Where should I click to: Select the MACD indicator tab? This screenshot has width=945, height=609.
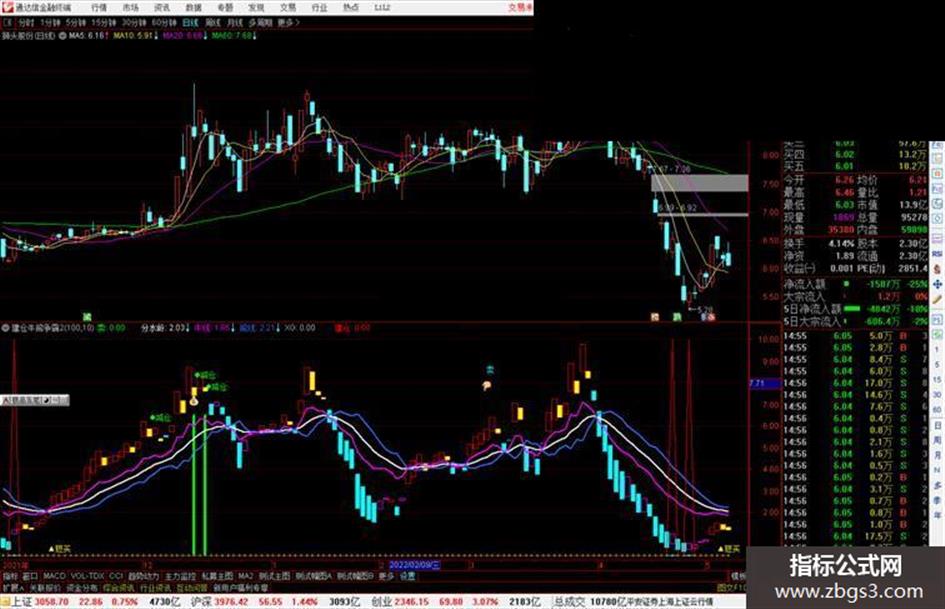pos(54,576)
